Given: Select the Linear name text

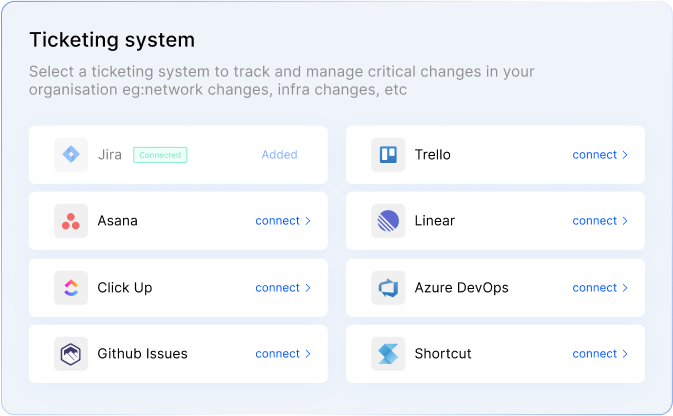Looking at the screenshot, I should [x=435, y=221].
